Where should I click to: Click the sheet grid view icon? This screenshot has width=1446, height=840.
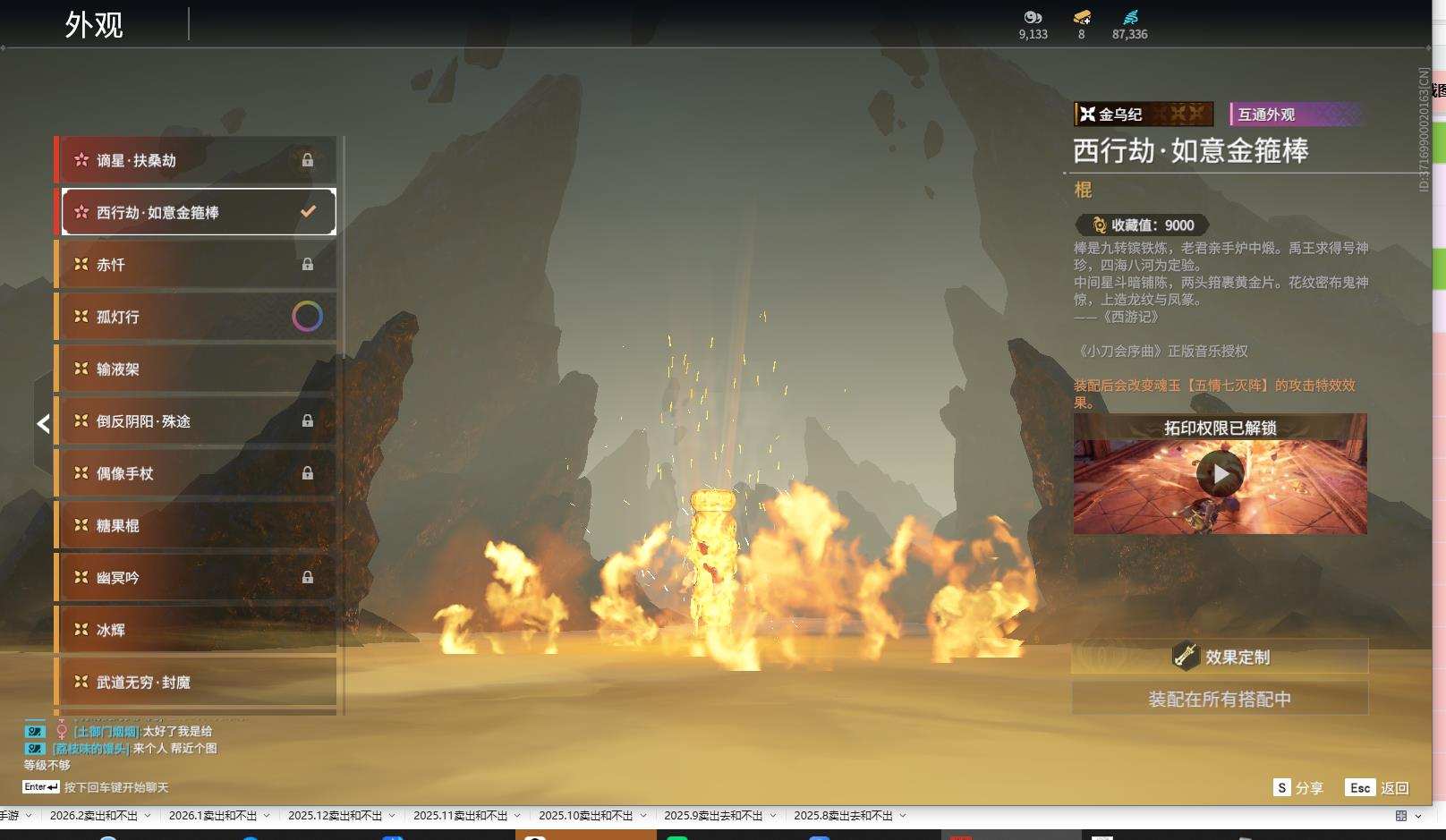(x=1401, y=816)
